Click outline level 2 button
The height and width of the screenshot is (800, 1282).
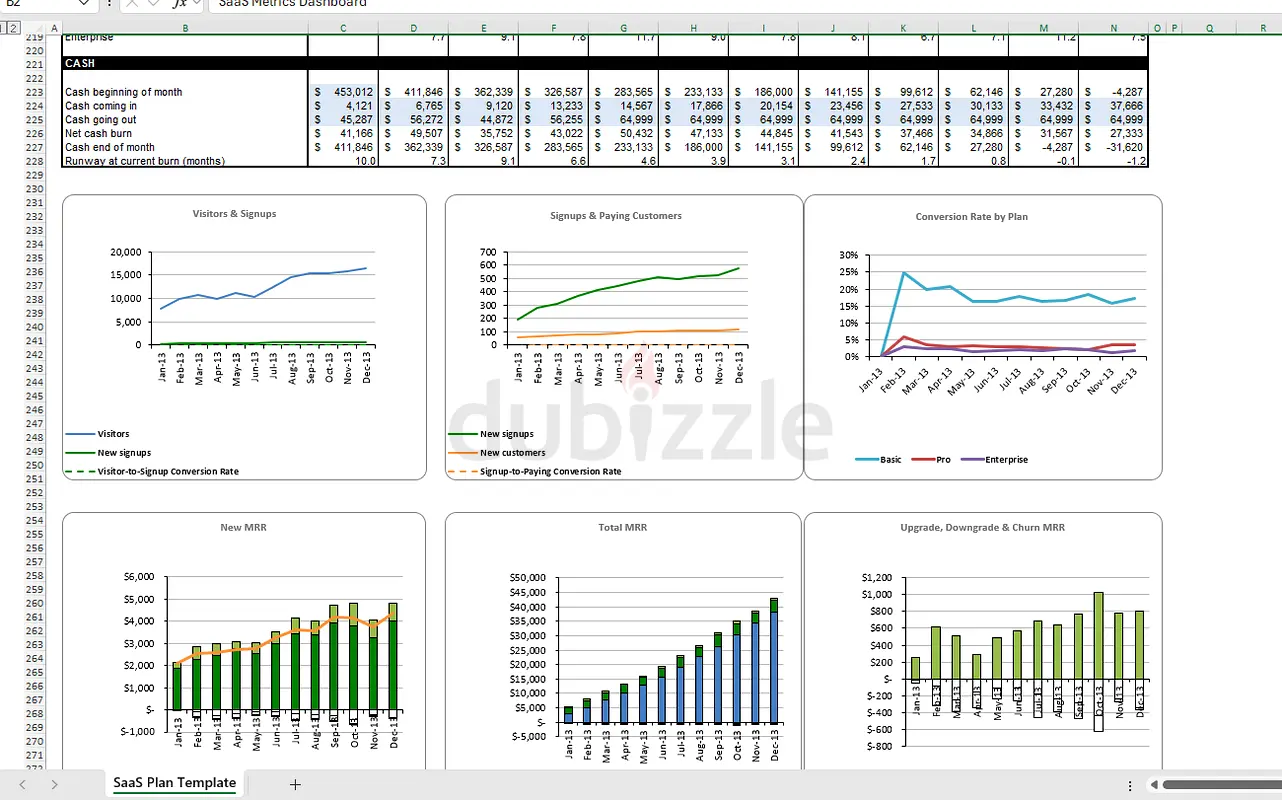[x=15, y=27]
